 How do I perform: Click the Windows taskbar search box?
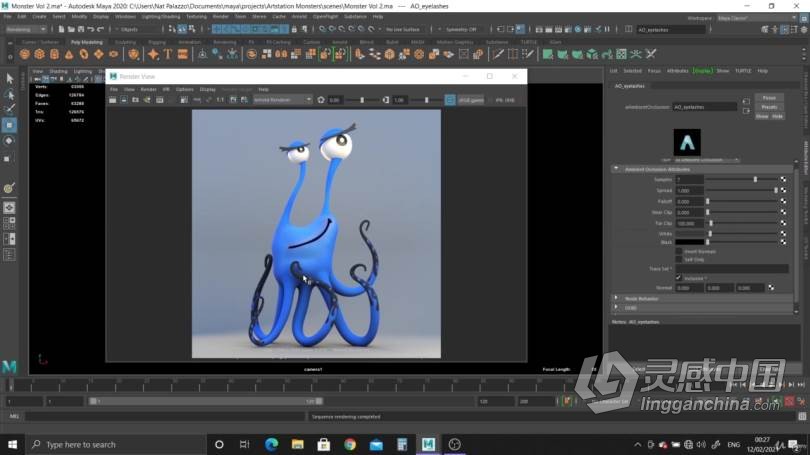click(x=116, y=444)
